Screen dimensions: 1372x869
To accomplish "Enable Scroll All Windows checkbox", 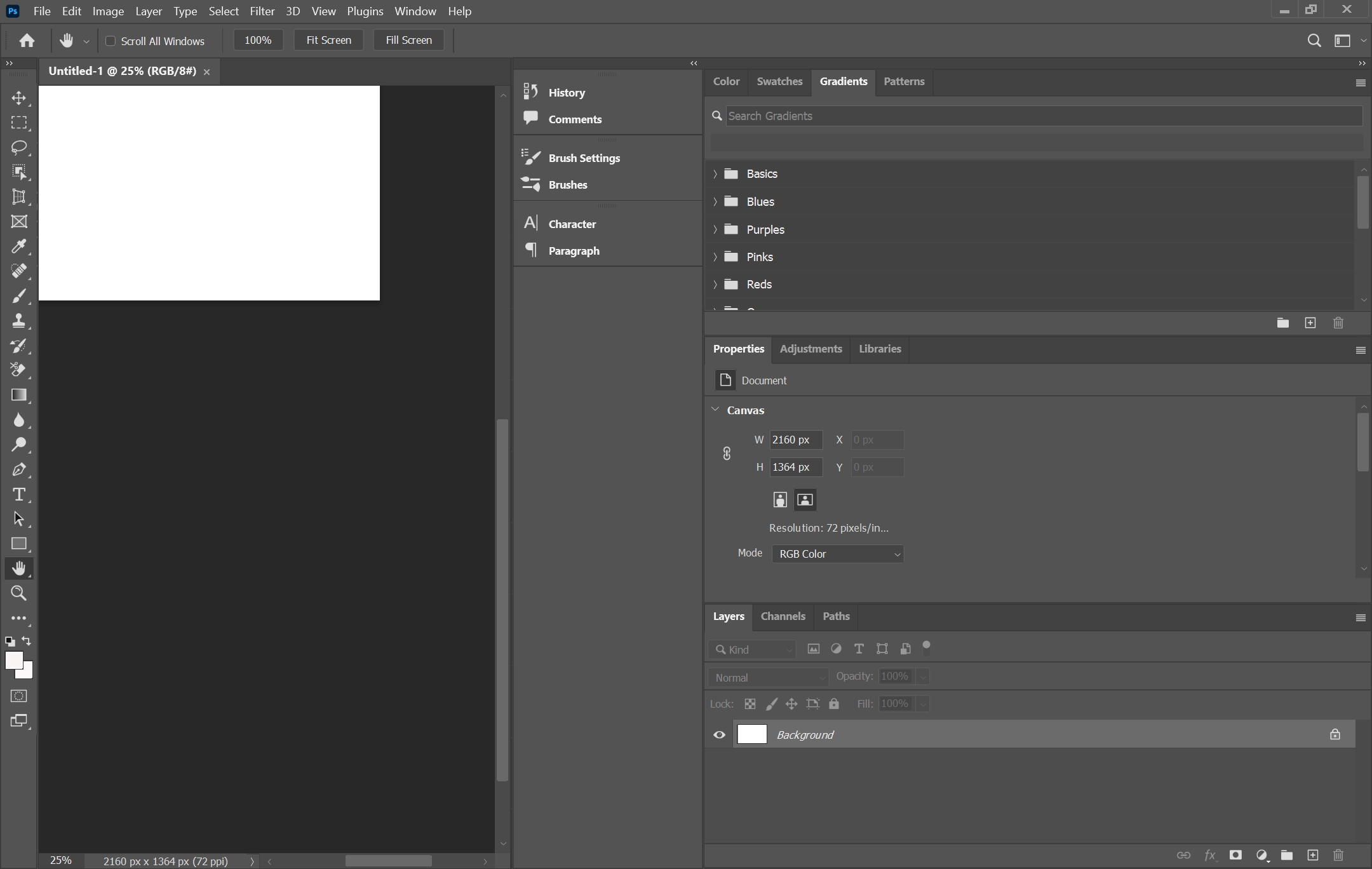I will (x=111, y=41).
